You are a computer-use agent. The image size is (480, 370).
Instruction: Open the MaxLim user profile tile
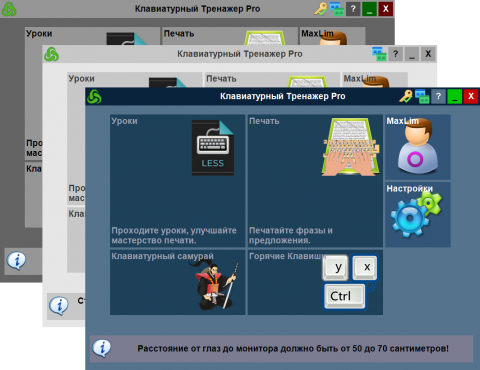click(x=418, y=147)
